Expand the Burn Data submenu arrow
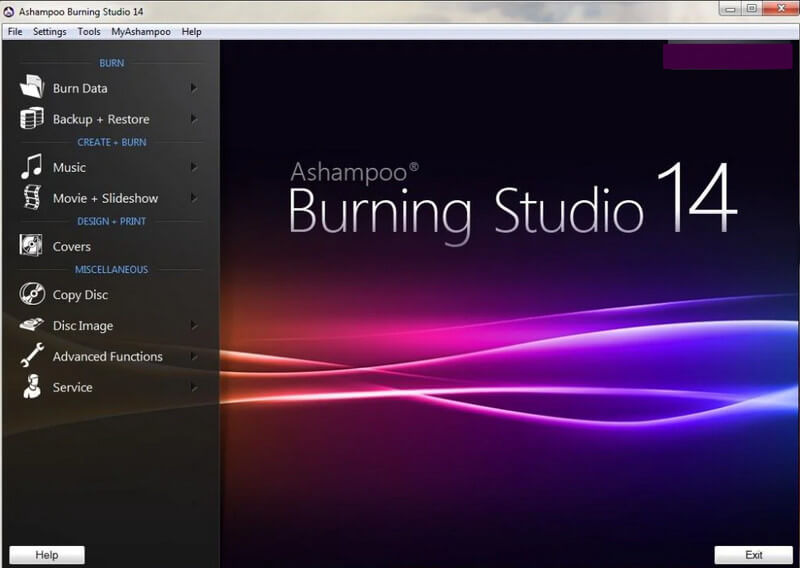The width and height of the screenshot is (800, 568). coord(193,88)
